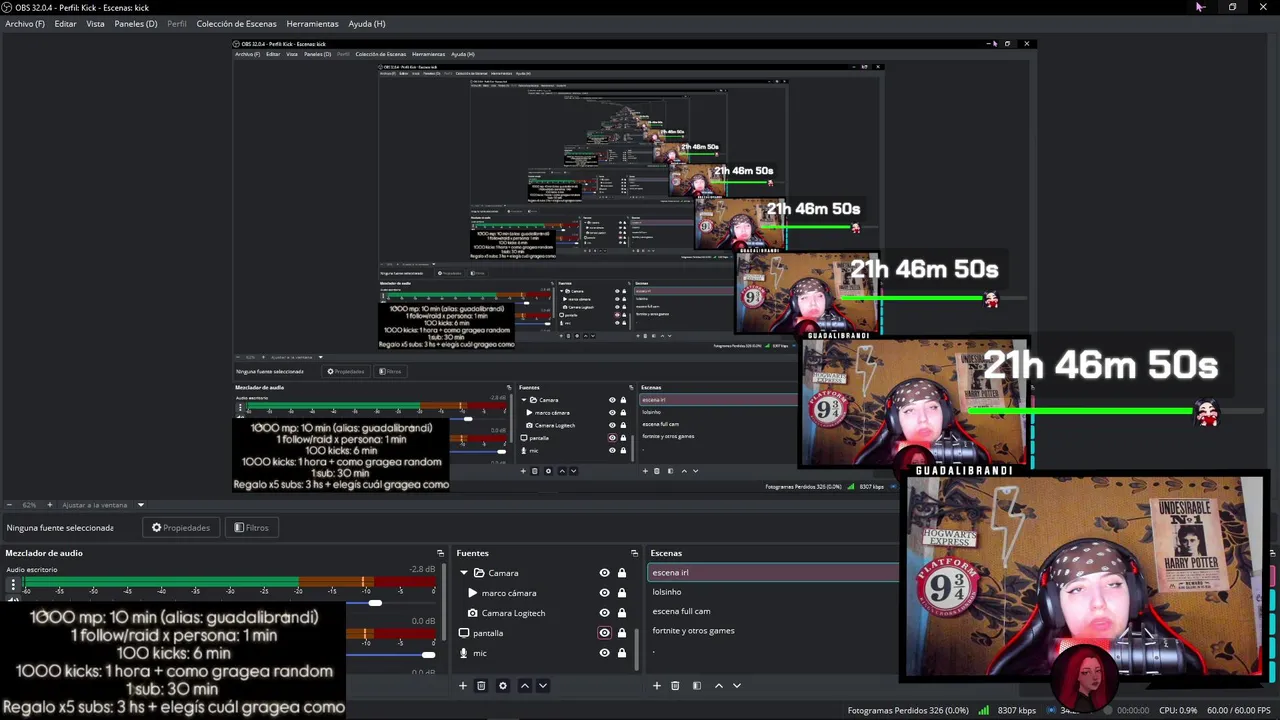Add a new source in Fuentes
This screenshot has height=720, width=1280.
[463, 686]
